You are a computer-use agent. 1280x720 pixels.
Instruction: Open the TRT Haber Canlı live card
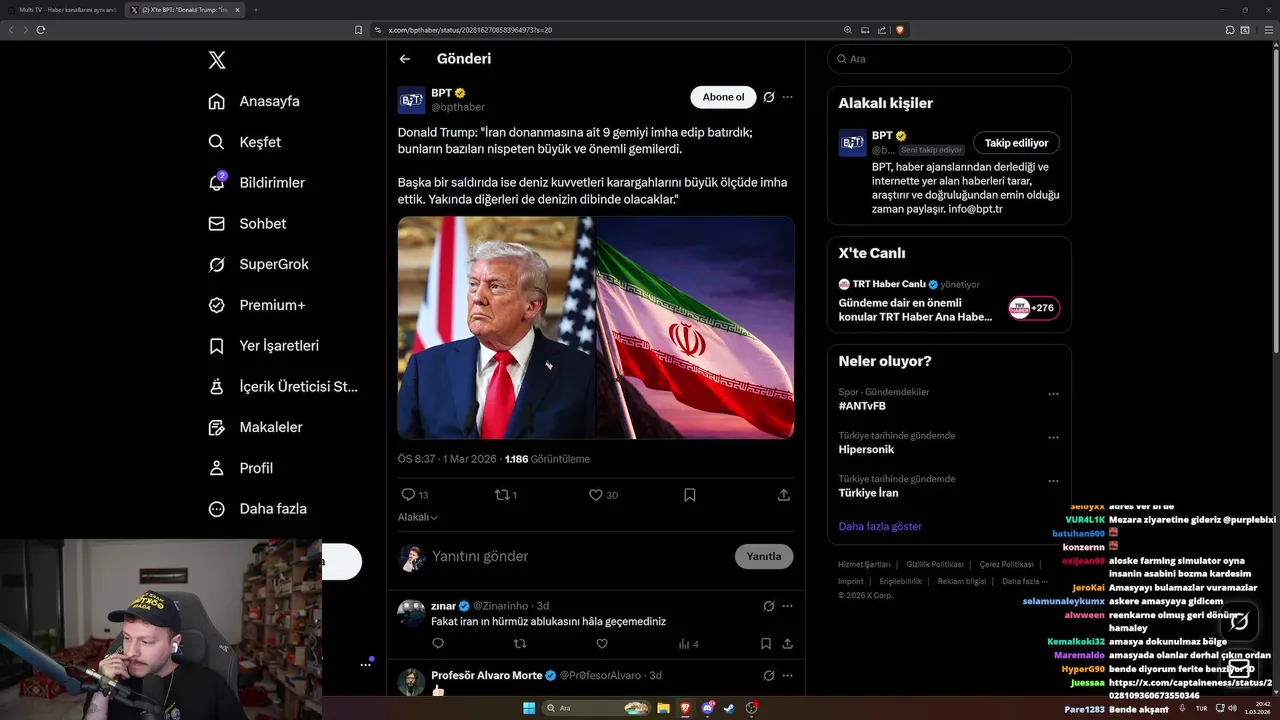949,303
